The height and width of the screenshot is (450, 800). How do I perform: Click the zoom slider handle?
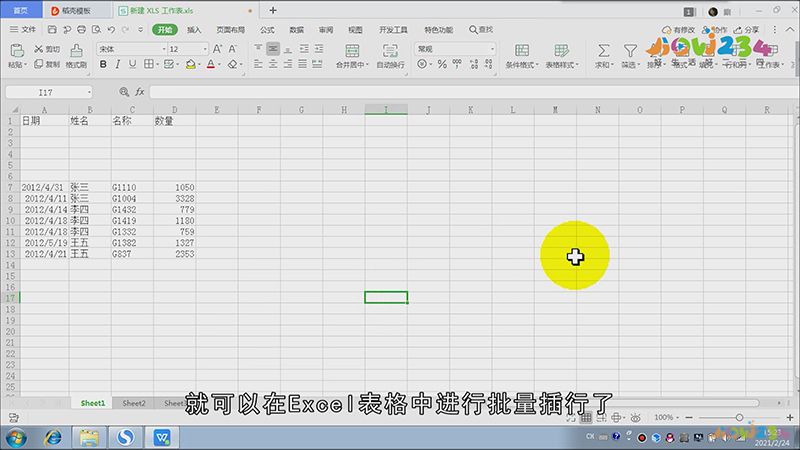coord(739,417)
